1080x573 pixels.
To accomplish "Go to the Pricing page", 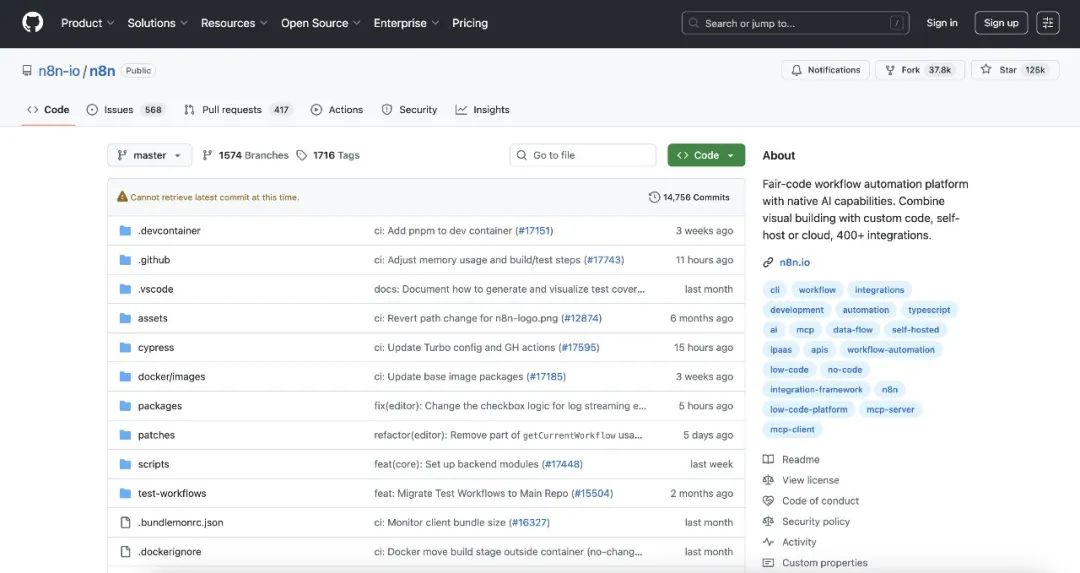I will tap(470, 23).
